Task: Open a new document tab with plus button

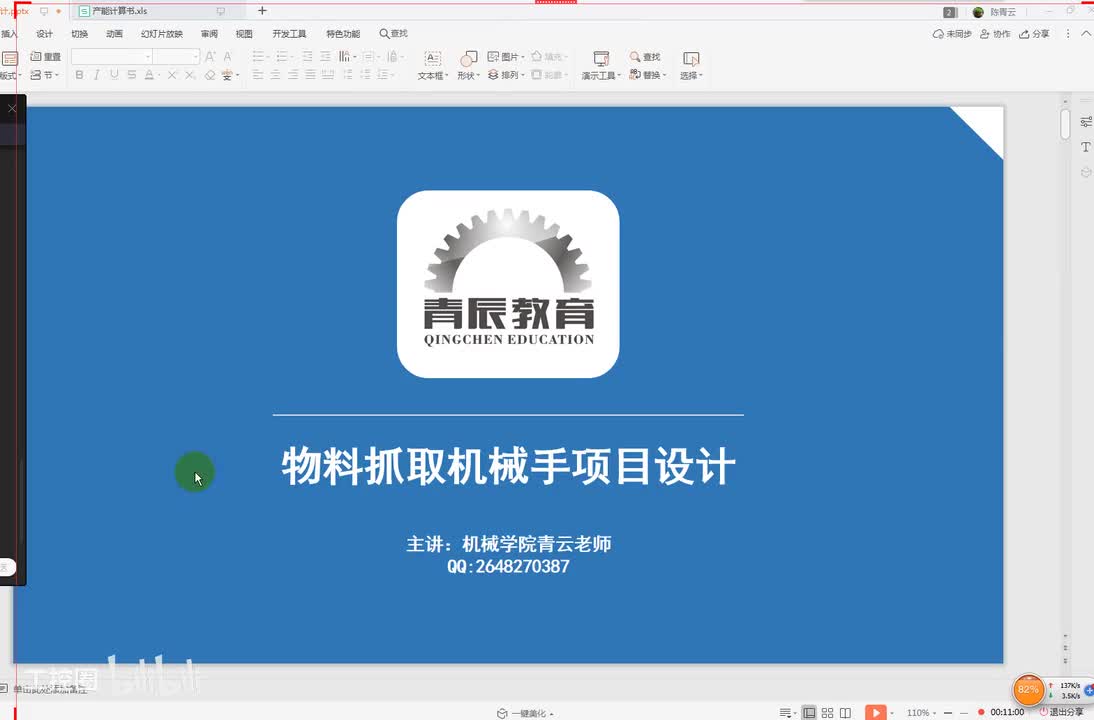Action: (x=262, y=10)
